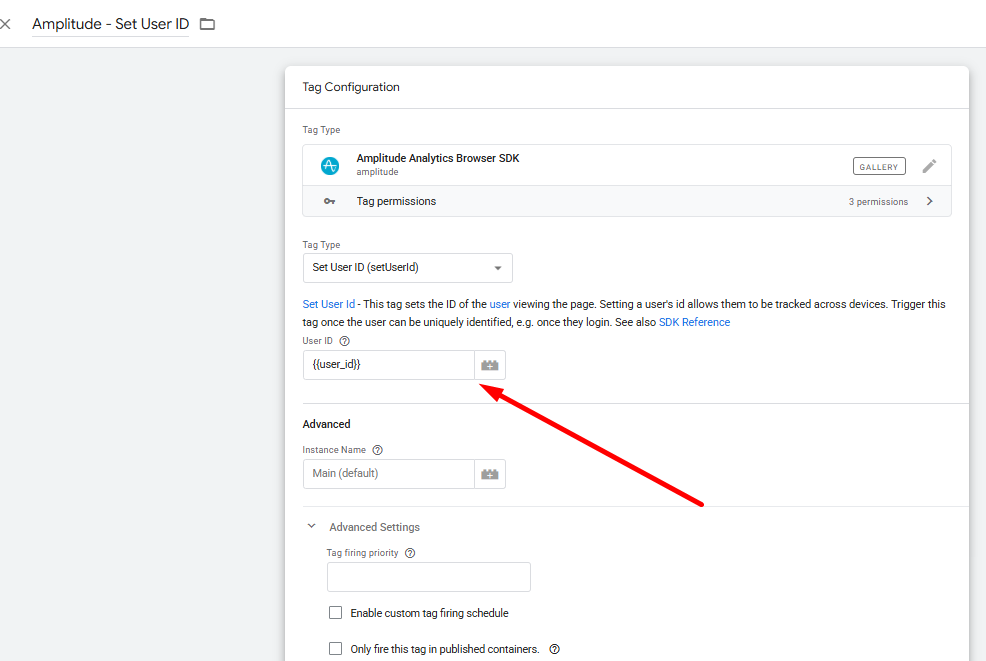Click the Tag firing priority input box
Image resolution: width=986 pixels, height=661 pixels.
click(x=428, y=577)
